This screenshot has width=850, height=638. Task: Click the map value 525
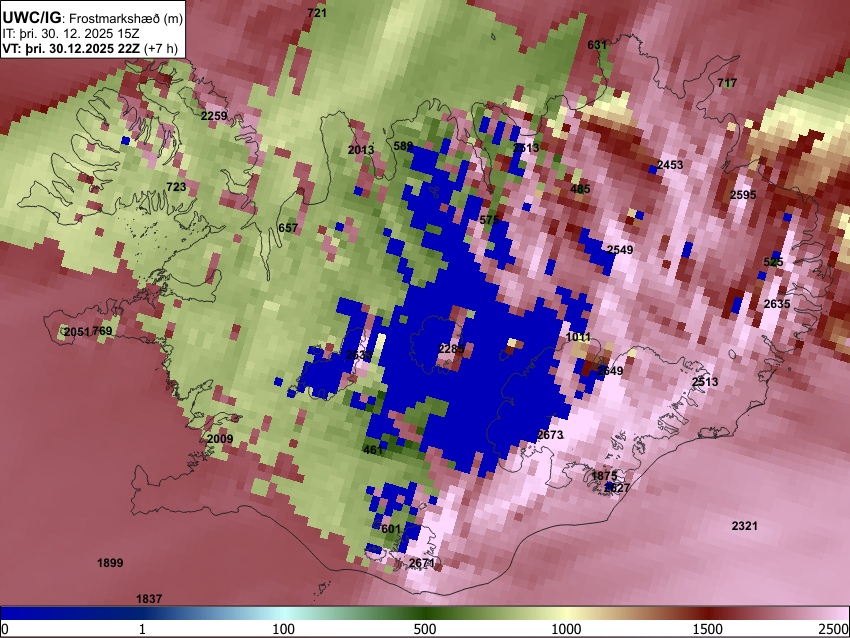pyautogui.click(x=773, y=262)
